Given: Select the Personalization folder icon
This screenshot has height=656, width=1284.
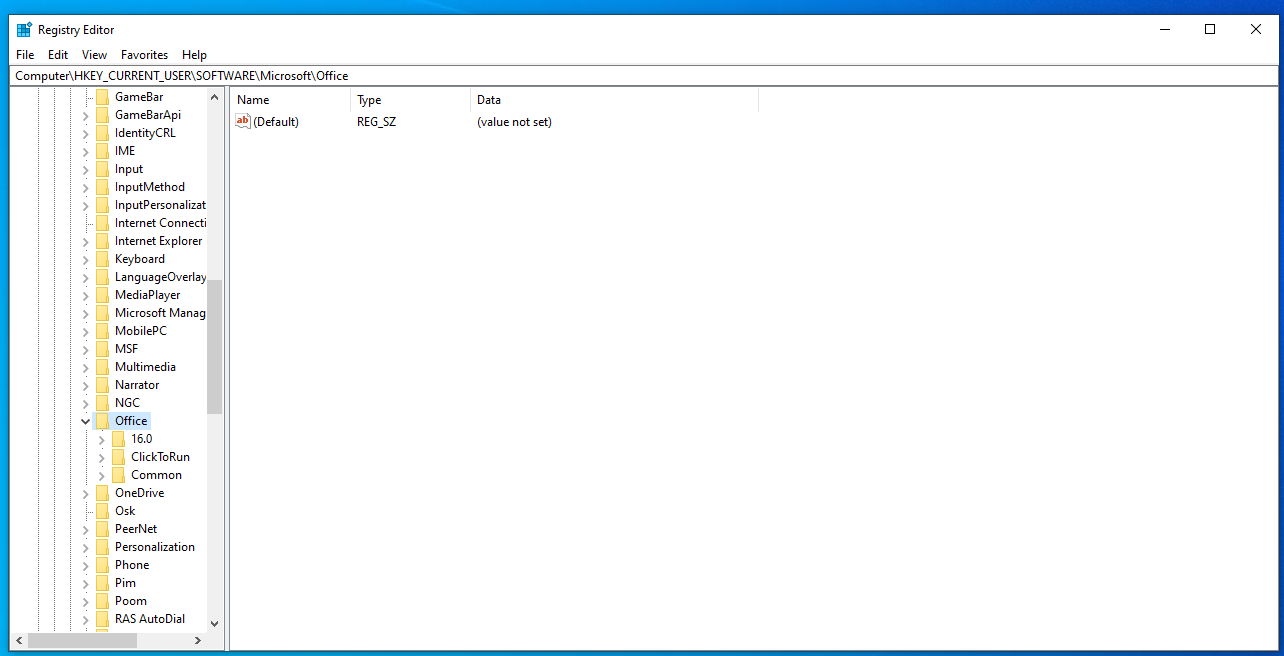Looking at the screenshot, I should coord(102,547).
